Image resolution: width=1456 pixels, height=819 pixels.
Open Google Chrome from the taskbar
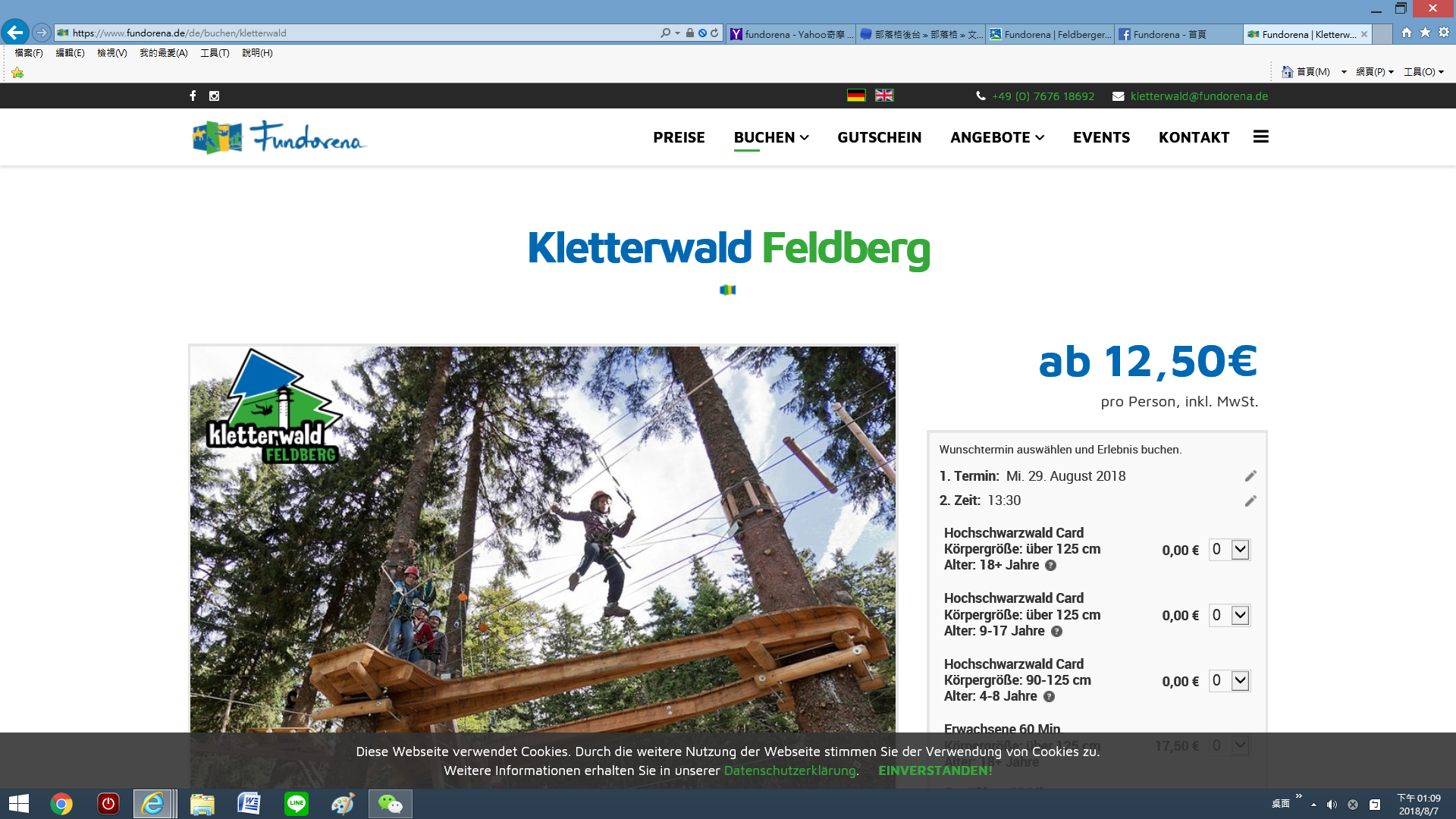pyautogui.click(x=61, y=804)
